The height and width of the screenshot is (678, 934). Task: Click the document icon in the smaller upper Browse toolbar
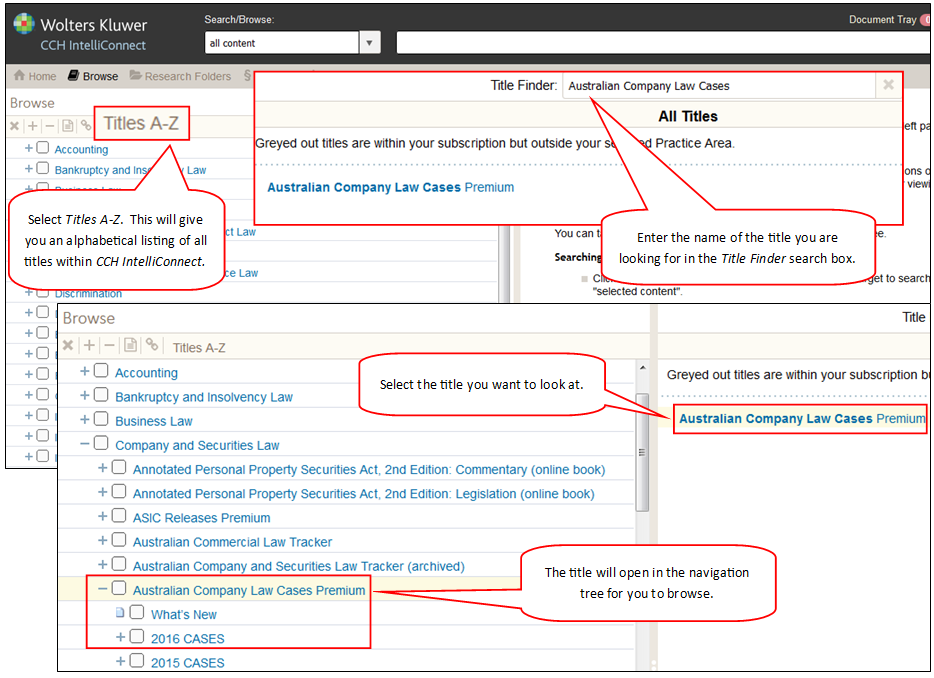click(68, 126)
